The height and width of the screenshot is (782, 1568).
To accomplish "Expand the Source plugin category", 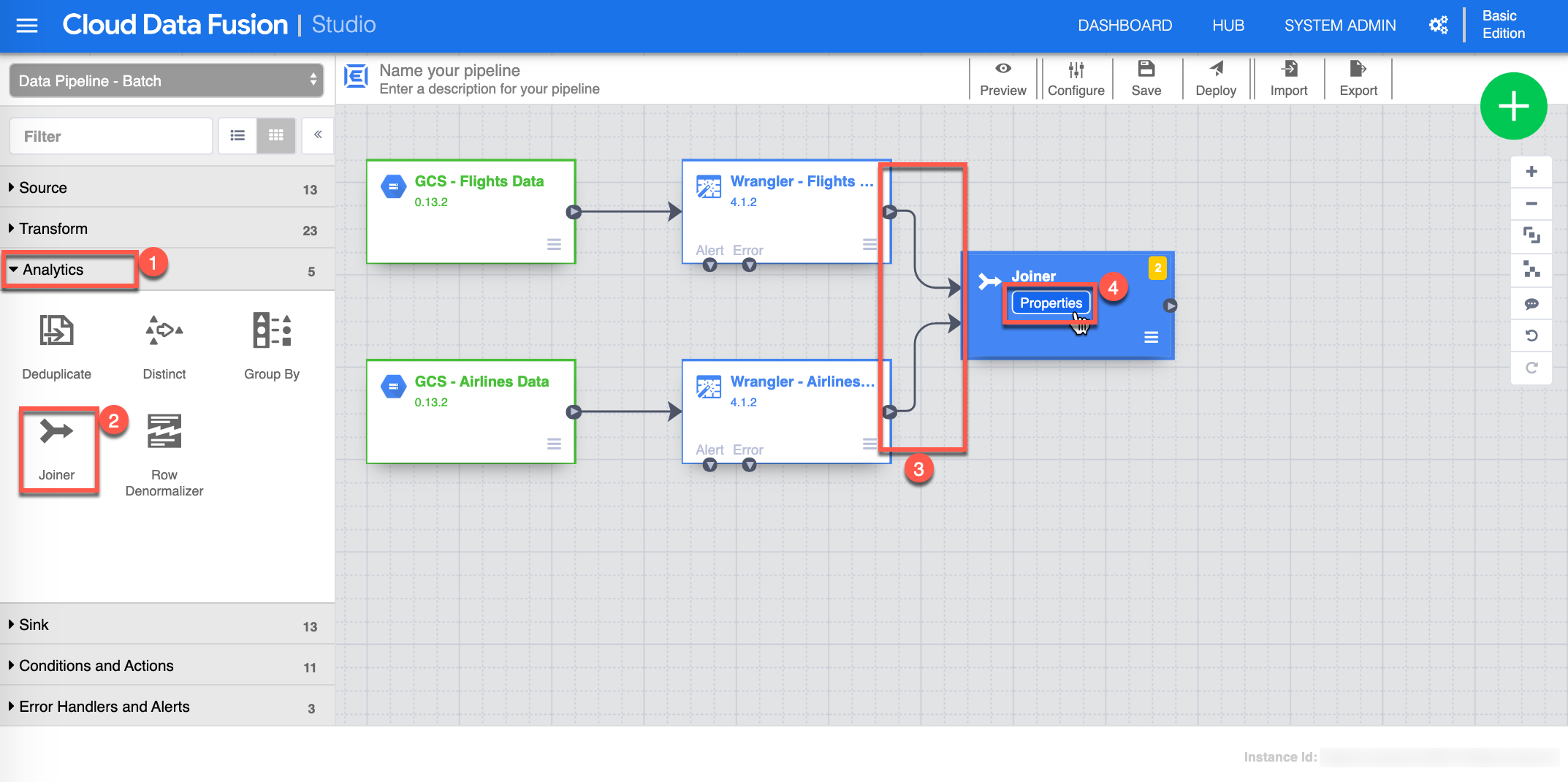I will [43, 188].
